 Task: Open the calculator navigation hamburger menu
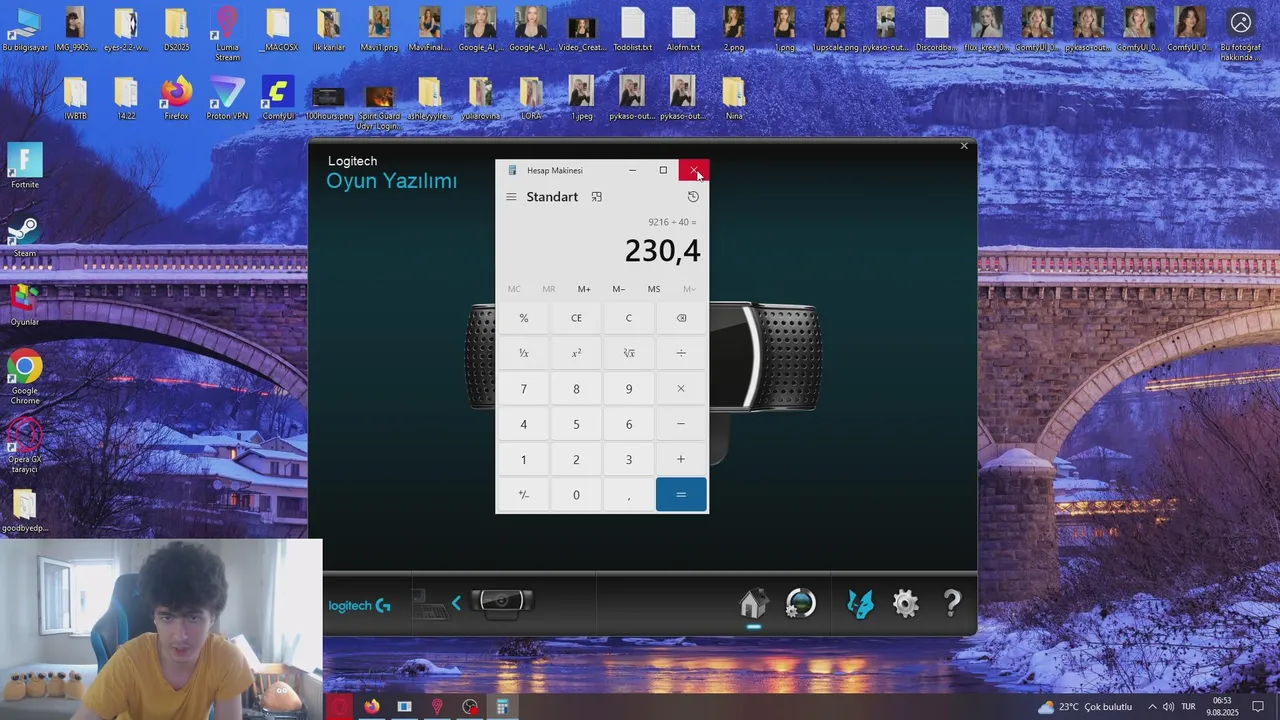pyautogui.click(x=511, y=197)
